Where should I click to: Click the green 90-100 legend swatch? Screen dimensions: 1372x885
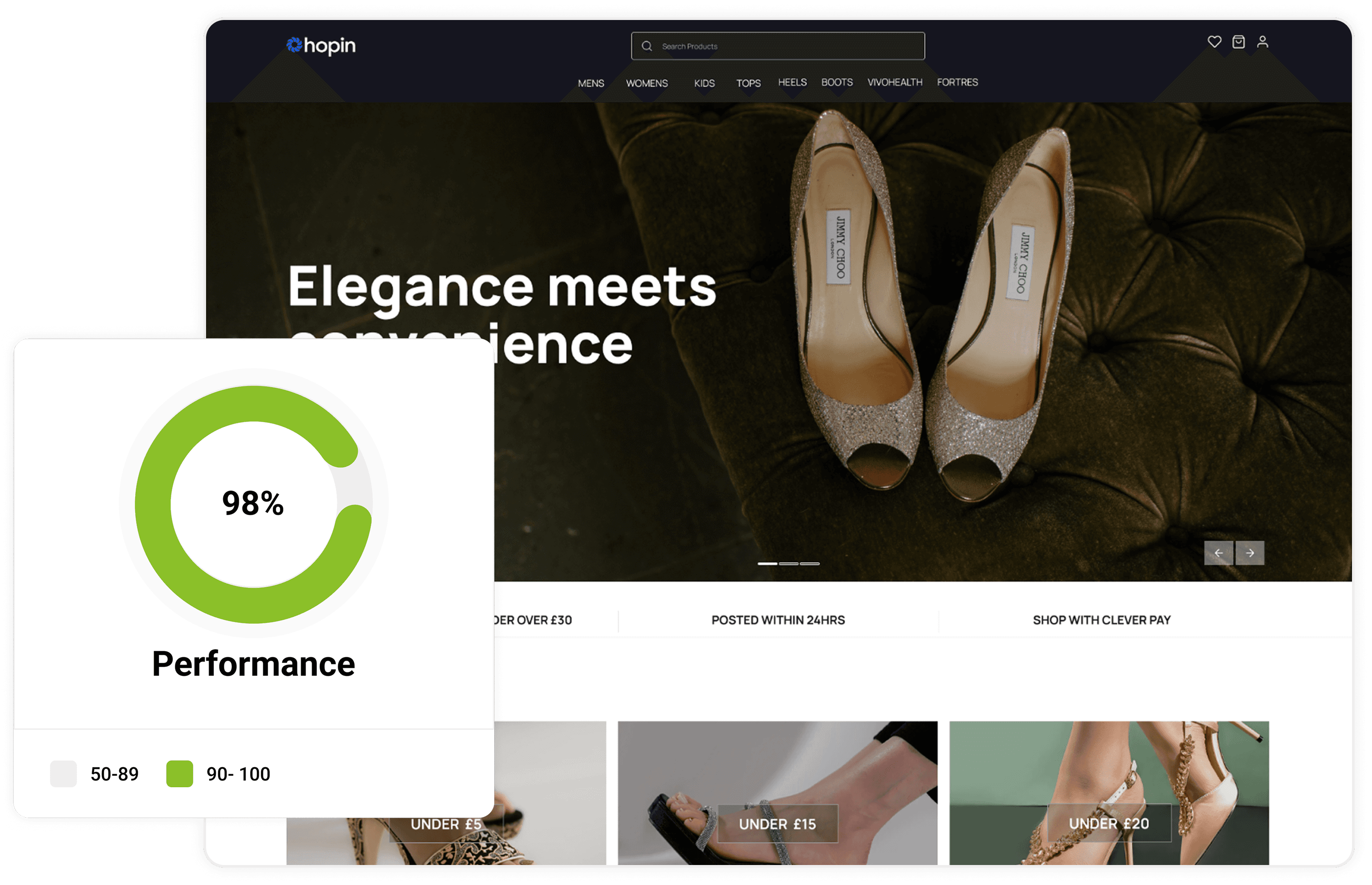[180, 774]
